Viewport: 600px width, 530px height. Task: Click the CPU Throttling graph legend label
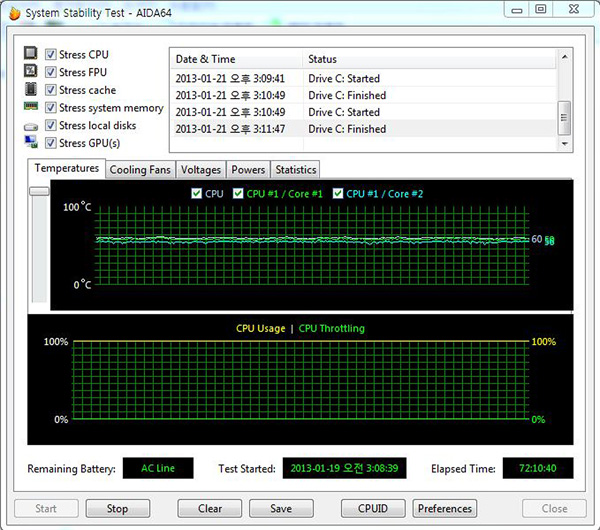pyautogui.click(x=331, y=328)
